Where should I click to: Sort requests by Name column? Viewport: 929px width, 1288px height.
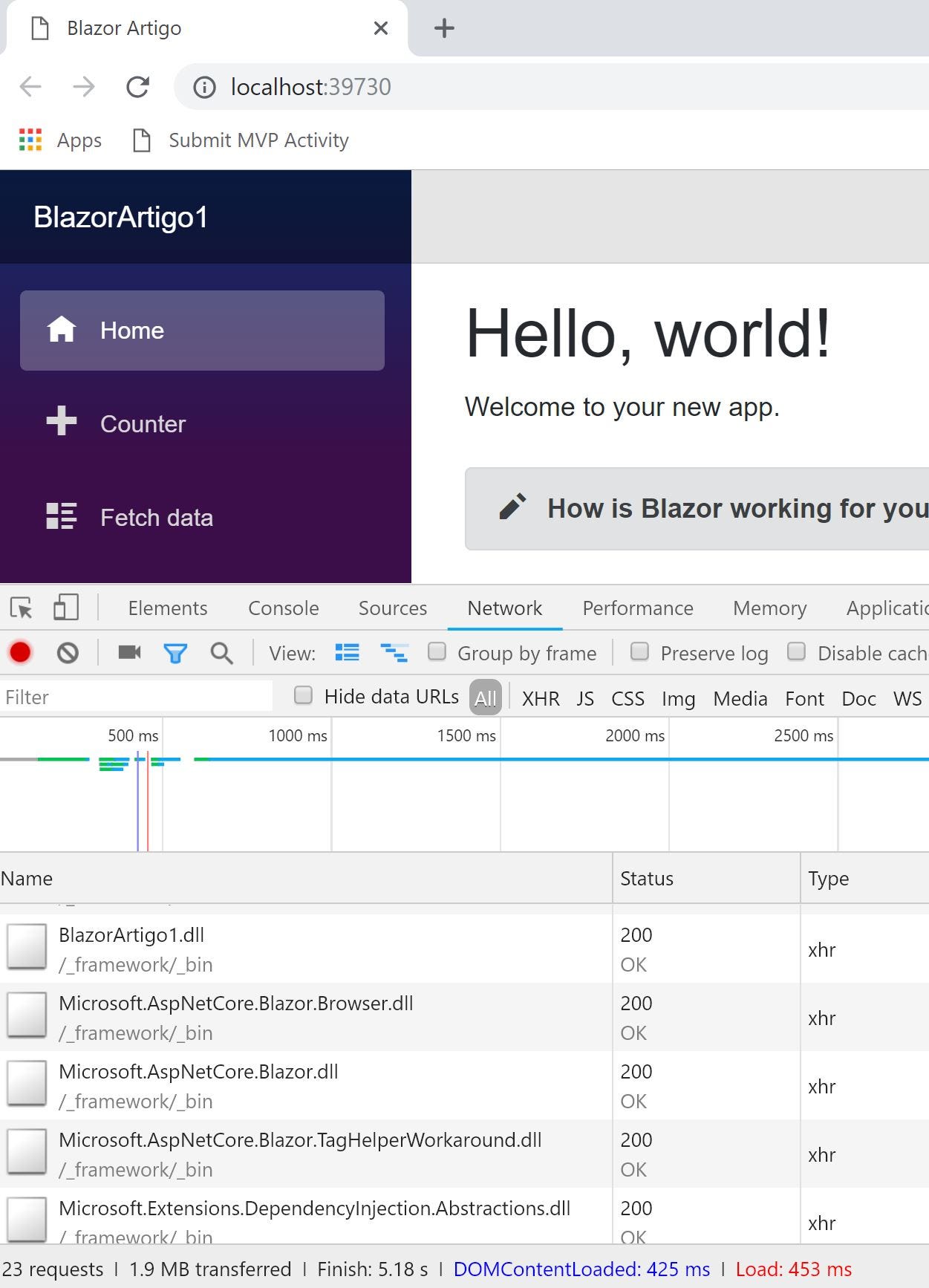306,878
